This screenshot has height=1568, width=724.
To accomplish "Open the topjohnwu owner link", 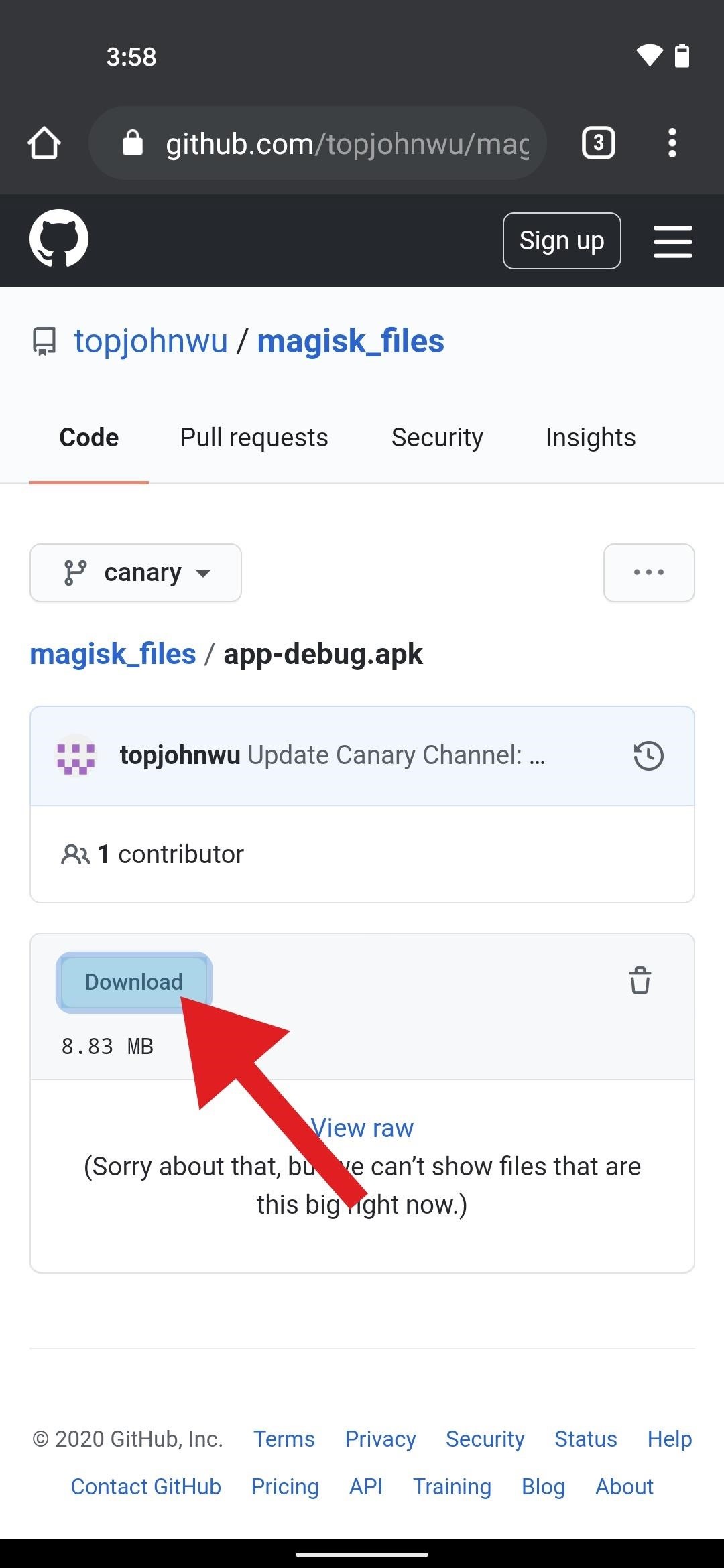I will click(151, 341).
